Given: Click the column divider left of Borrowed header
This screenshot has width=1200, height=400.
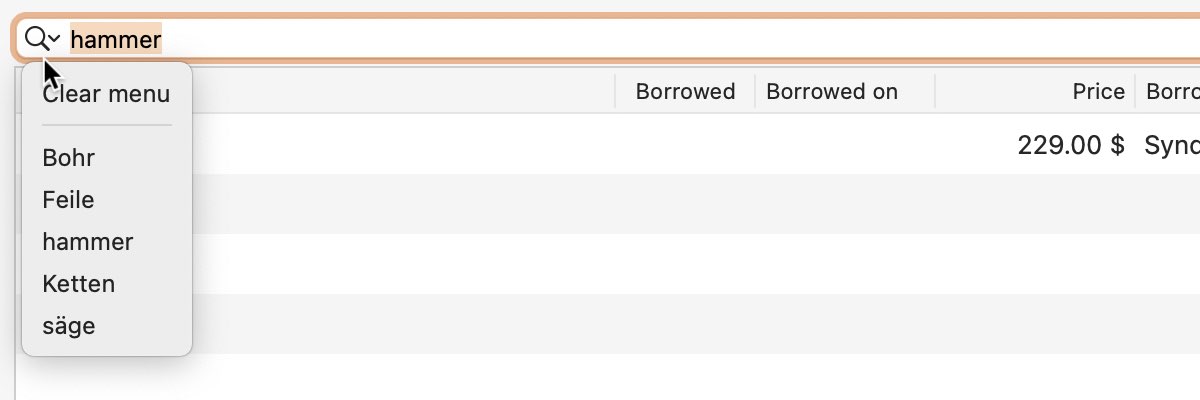Looking at the screenshot, I should click(x=615, y=92).
